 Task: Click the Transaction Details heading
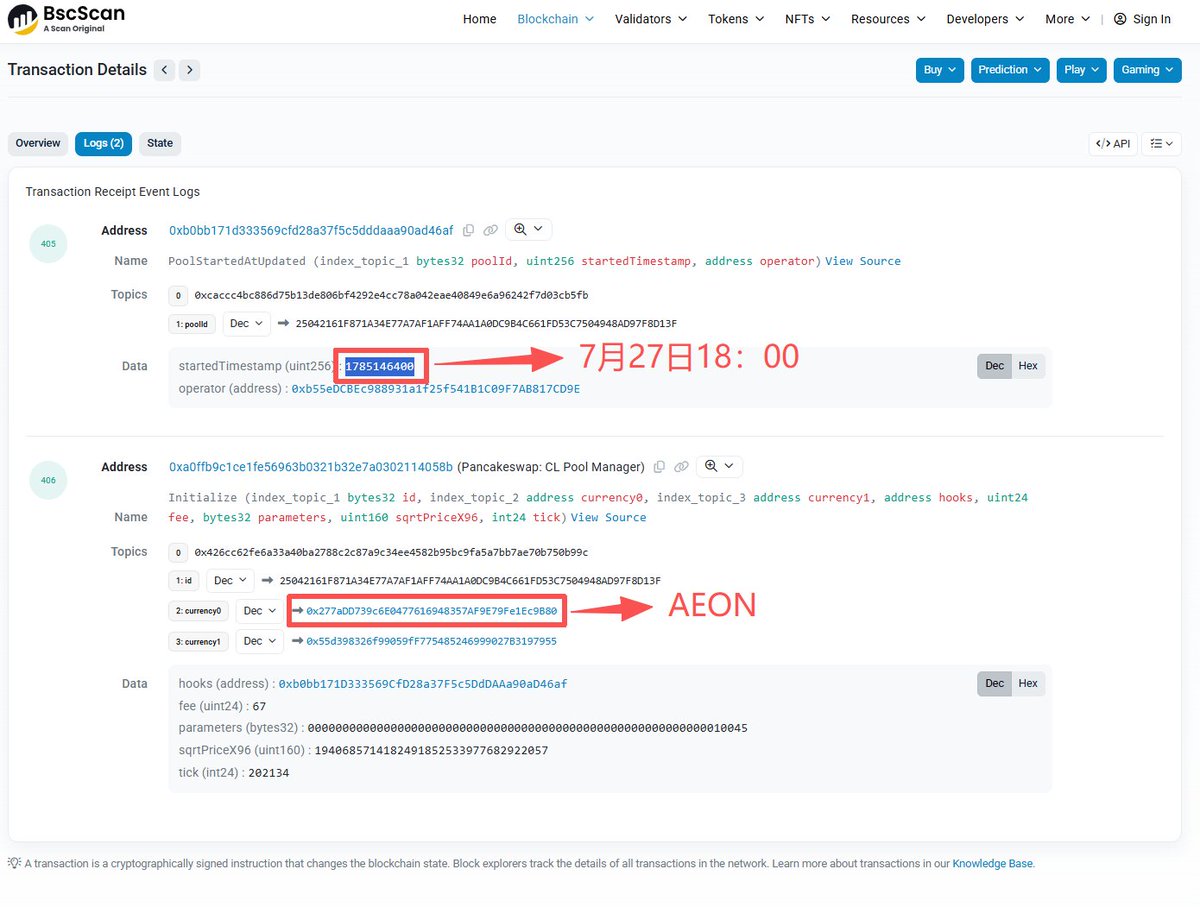(77, 70)
